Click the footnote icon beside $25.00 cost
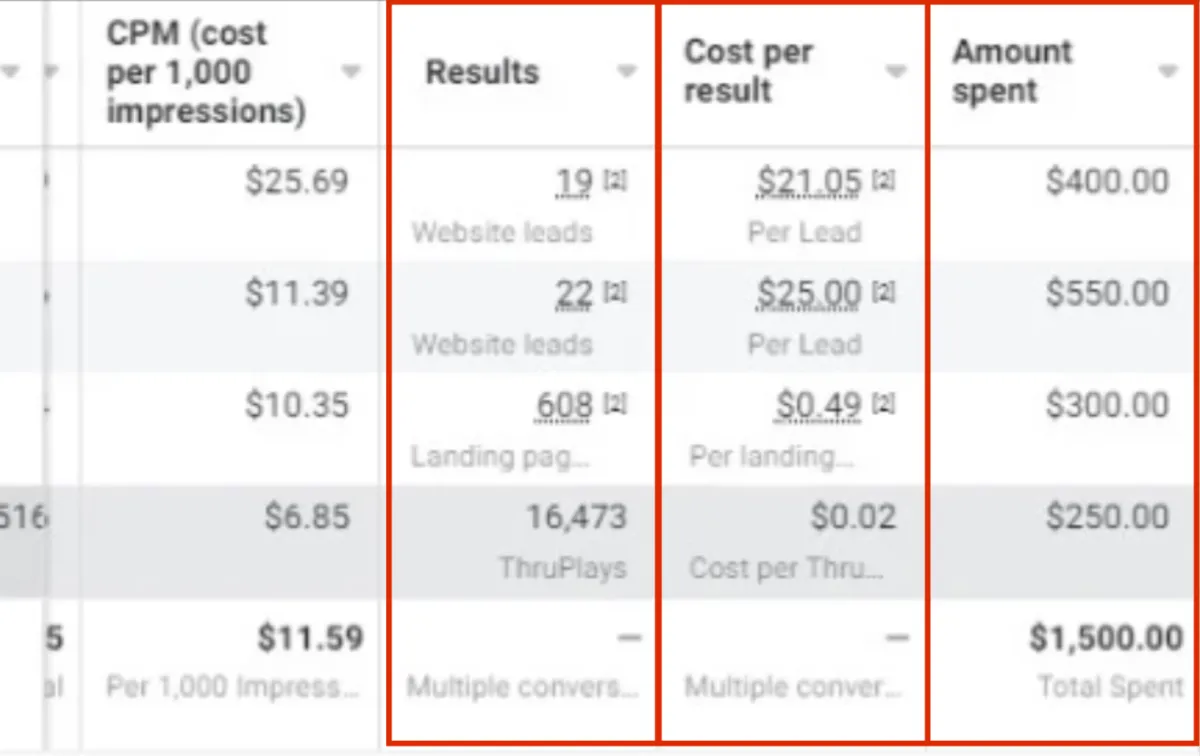Image resolution: width=1200 pixels, height=756 pixels. pos(883,293)
